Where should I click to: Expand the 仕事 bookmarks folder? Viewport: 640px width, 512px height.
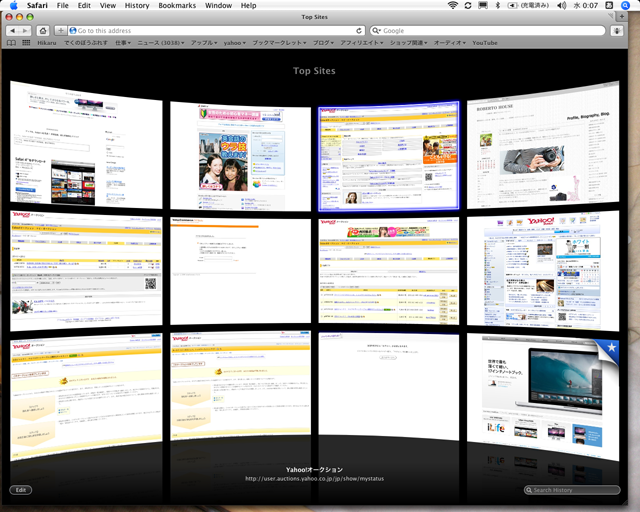123,43
